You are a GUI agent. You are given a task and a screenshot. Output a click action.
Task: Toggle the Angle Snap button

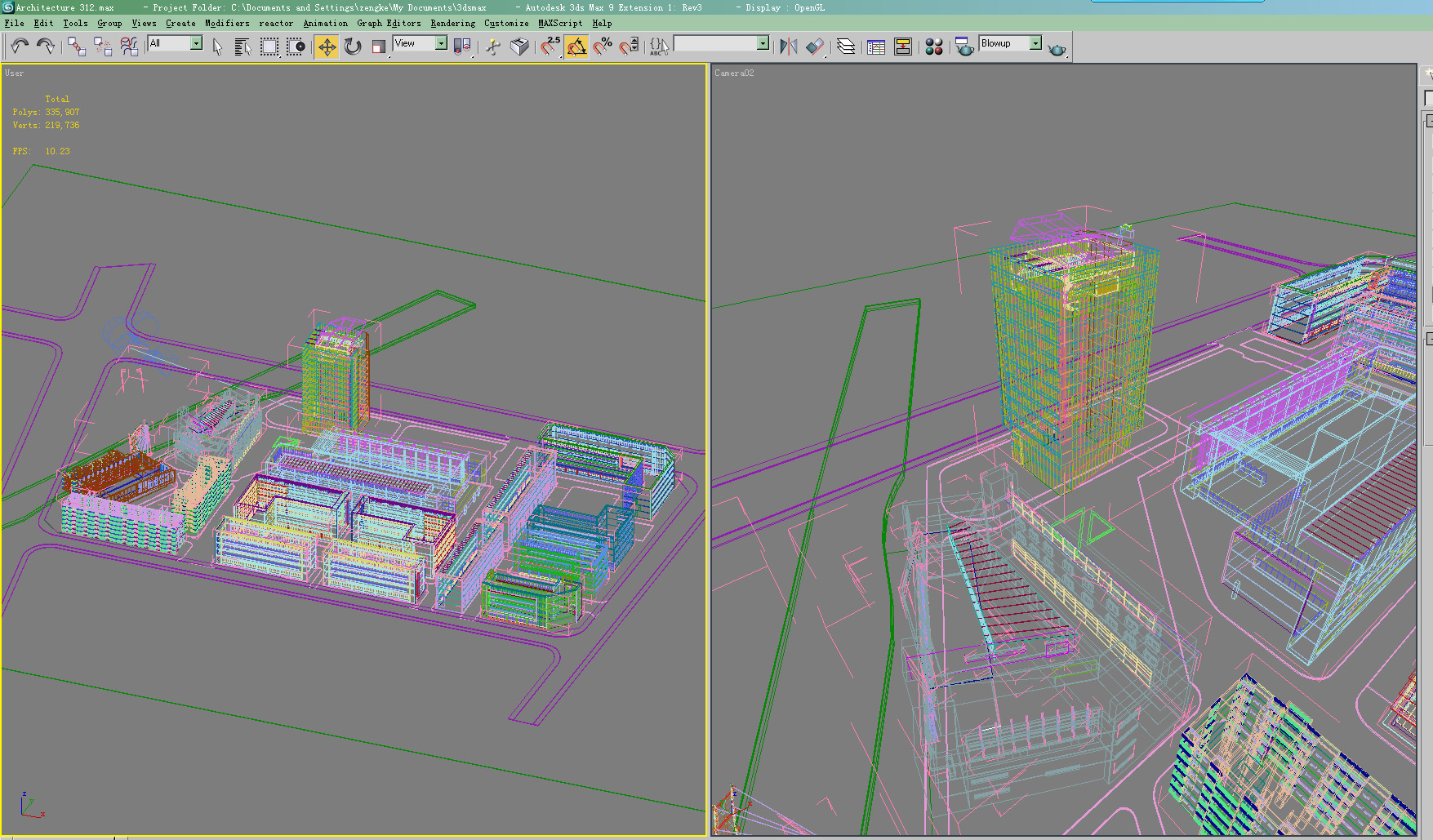click(576, 47)
